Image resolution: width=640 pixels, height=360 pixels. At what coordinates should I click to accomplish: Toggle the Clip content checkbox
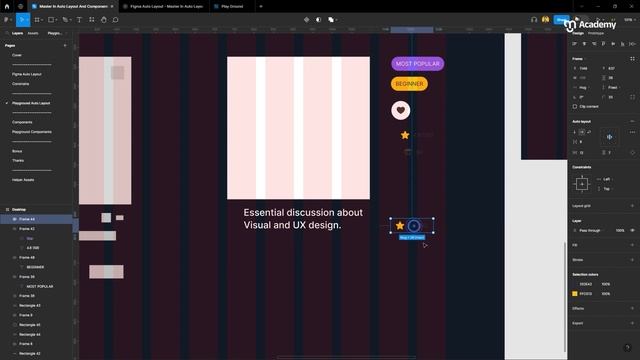(x=575, y=107)
